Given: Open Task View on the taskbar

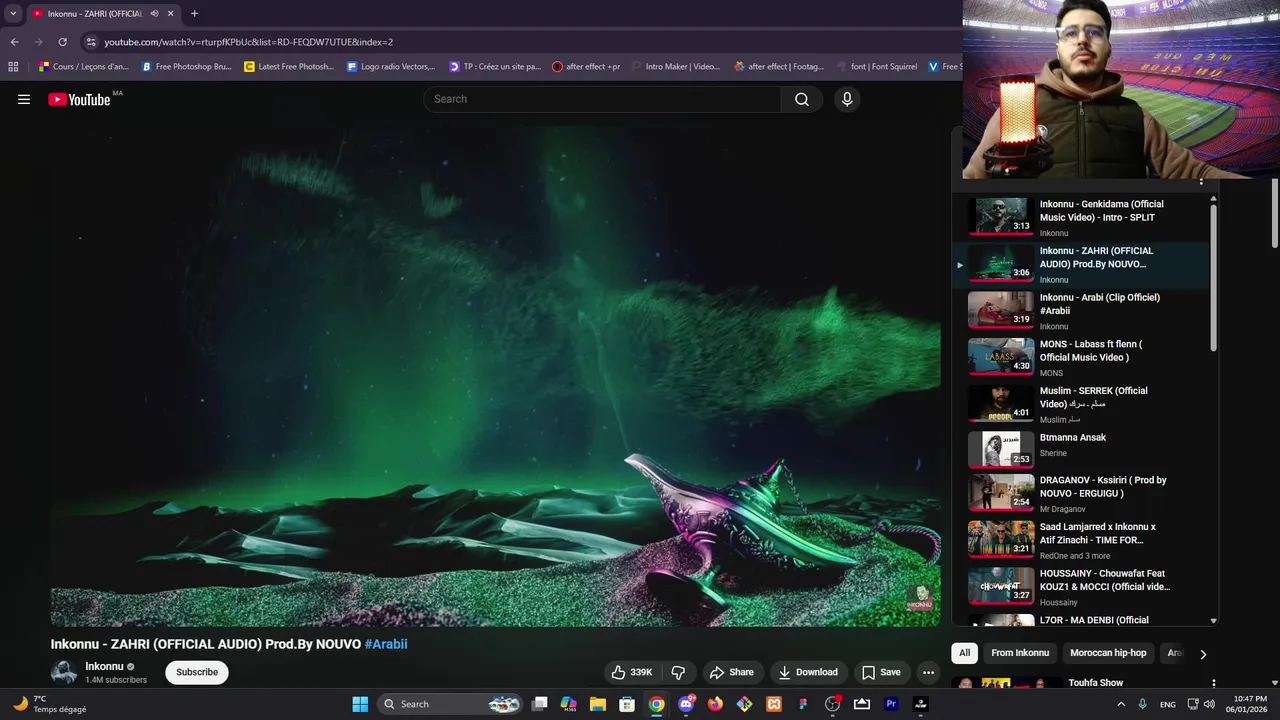Looking at the screenshot, I should 539,704.
